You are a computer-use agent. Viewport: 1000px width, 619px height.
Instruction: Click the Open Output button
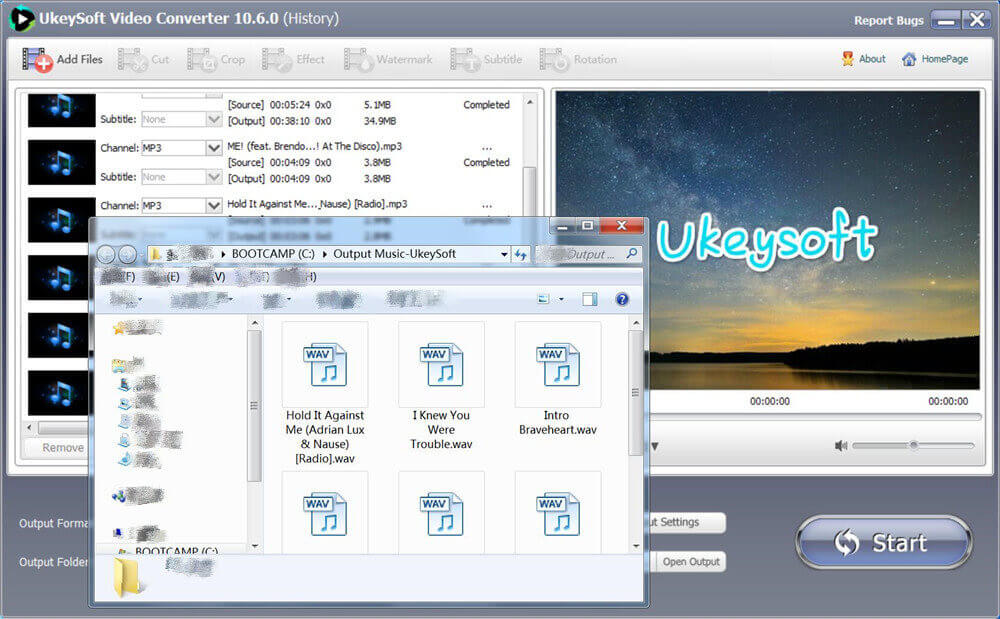[691, 562]
